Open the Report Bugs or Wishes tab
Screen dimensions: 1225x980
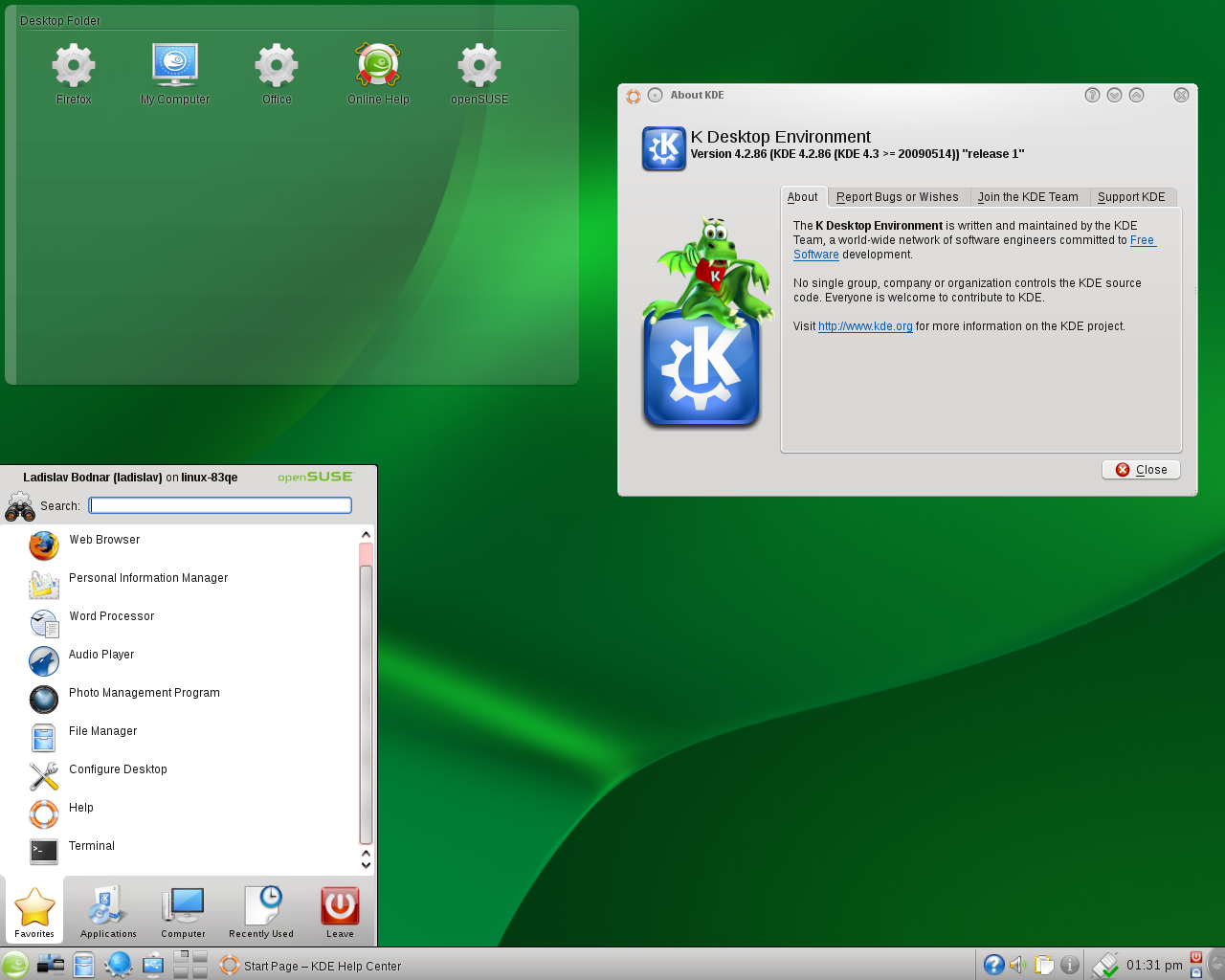click(898, 197)
